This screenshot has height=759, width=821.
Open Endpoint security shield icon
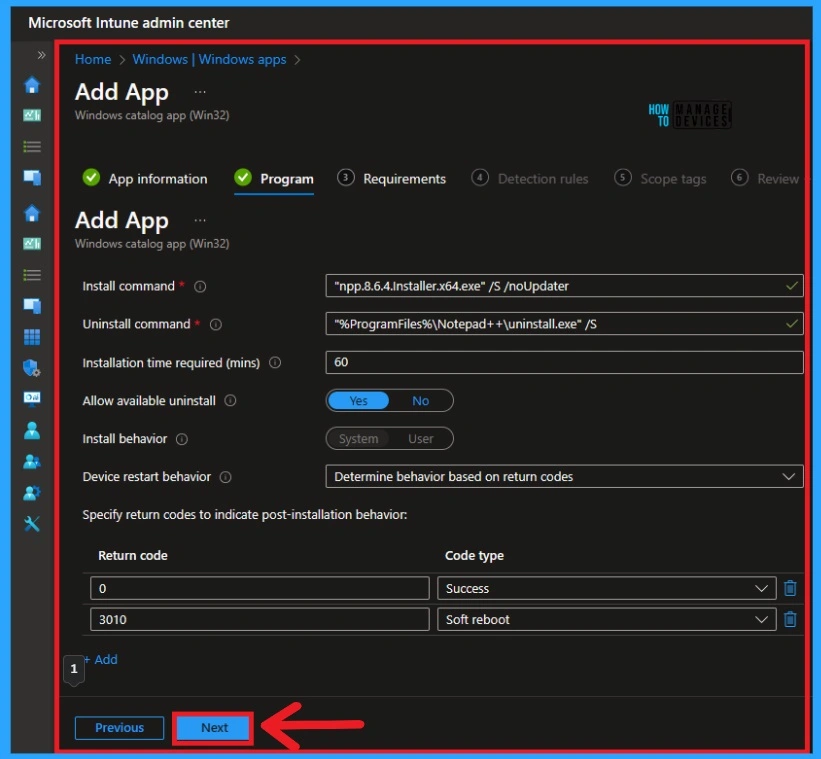32,368
